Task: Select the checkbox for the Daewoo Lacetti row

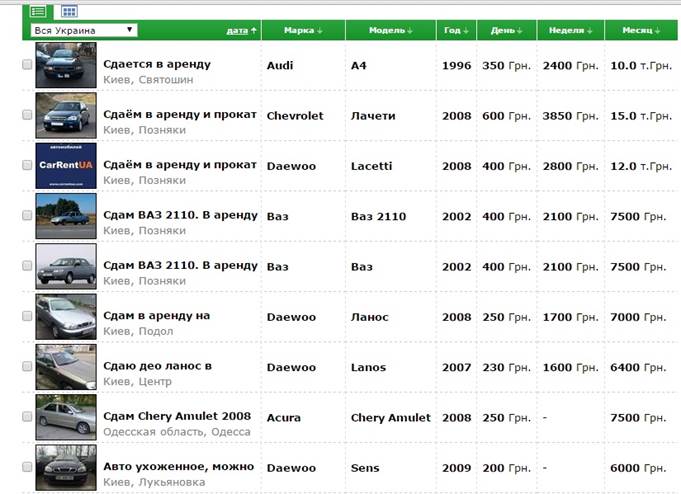Action: [x=27, y=165]
